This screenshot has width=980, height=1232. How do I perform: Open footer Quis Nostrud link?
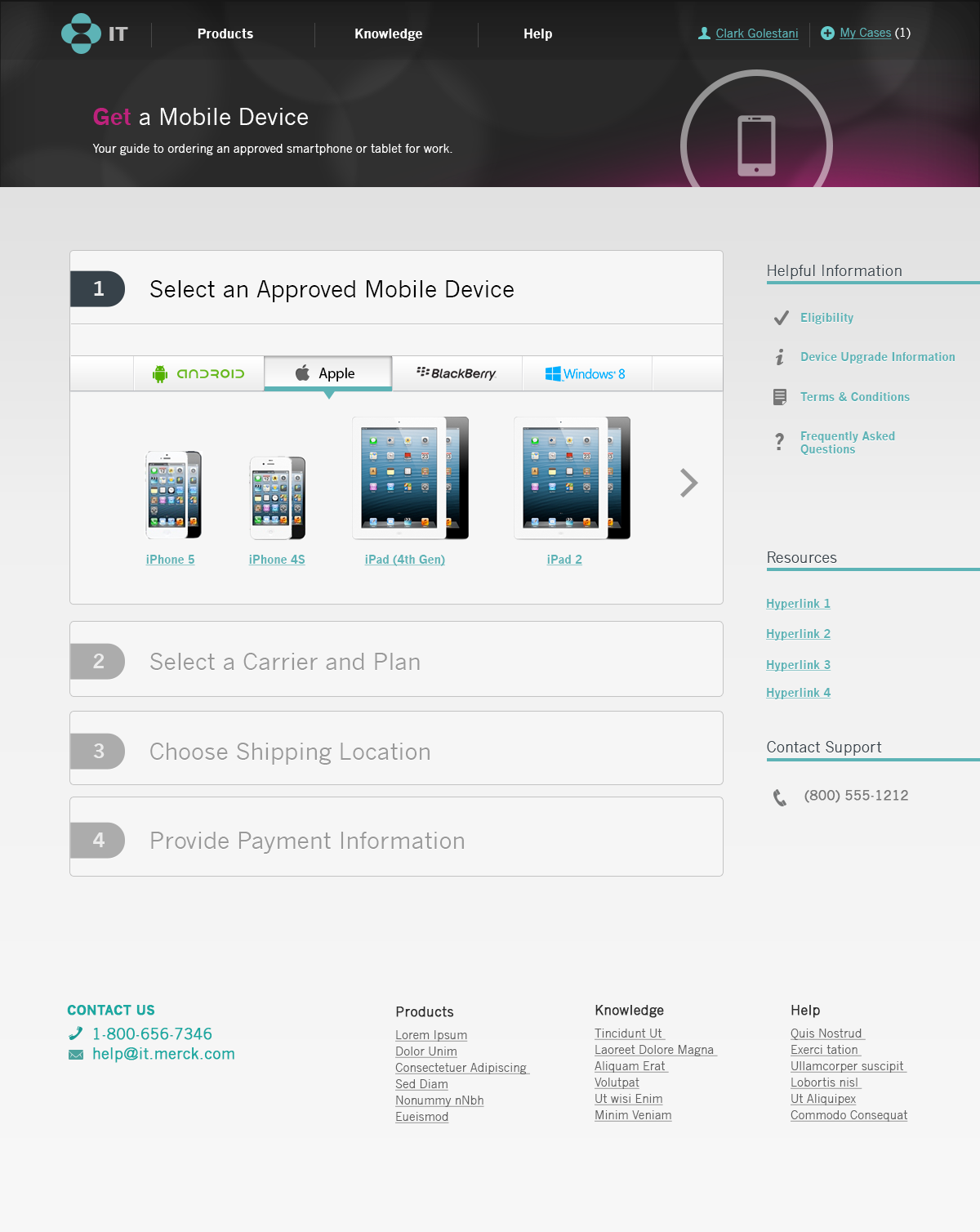(x=827, y=1033)
